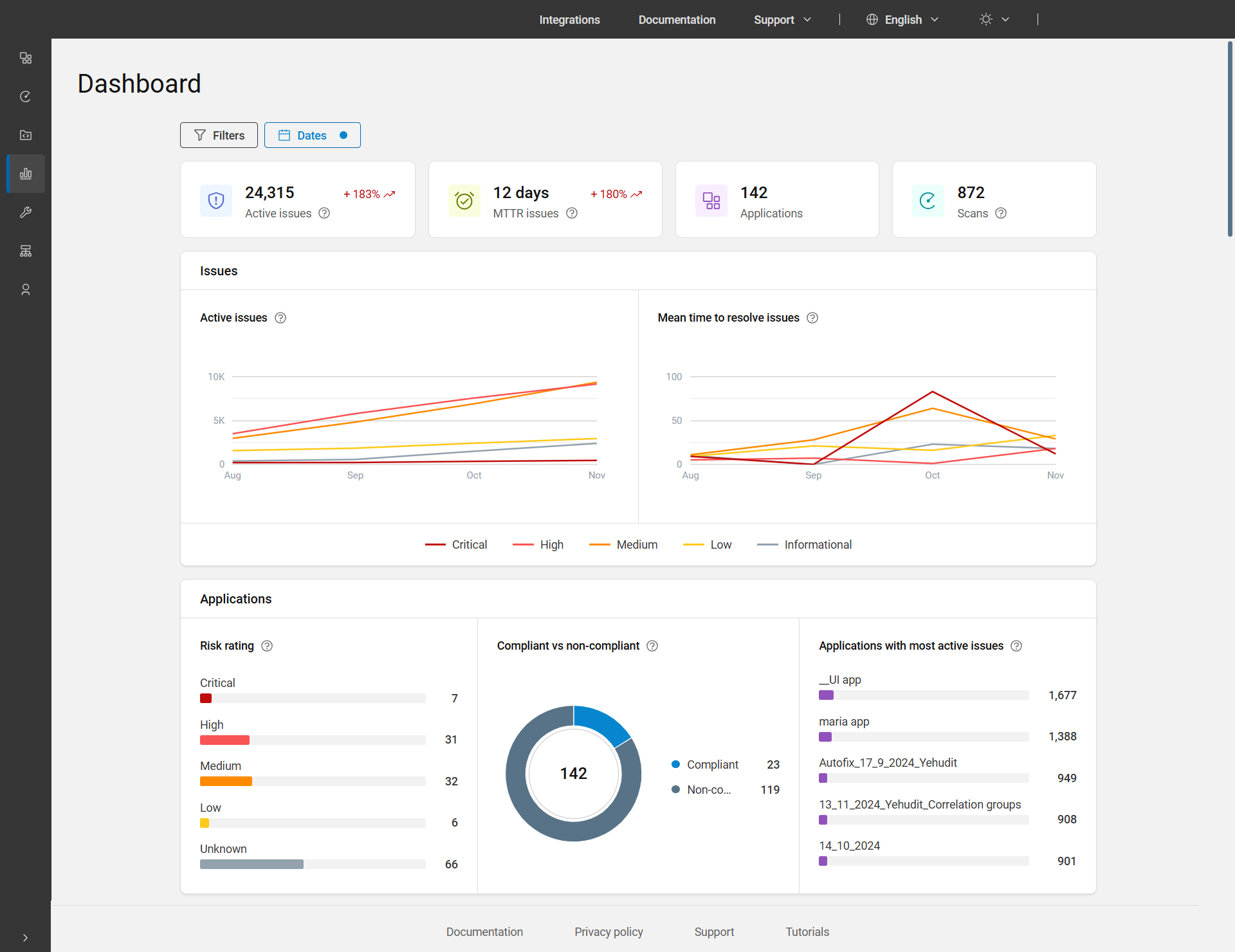Click help icon next to Risk rating

pos(267,646)
